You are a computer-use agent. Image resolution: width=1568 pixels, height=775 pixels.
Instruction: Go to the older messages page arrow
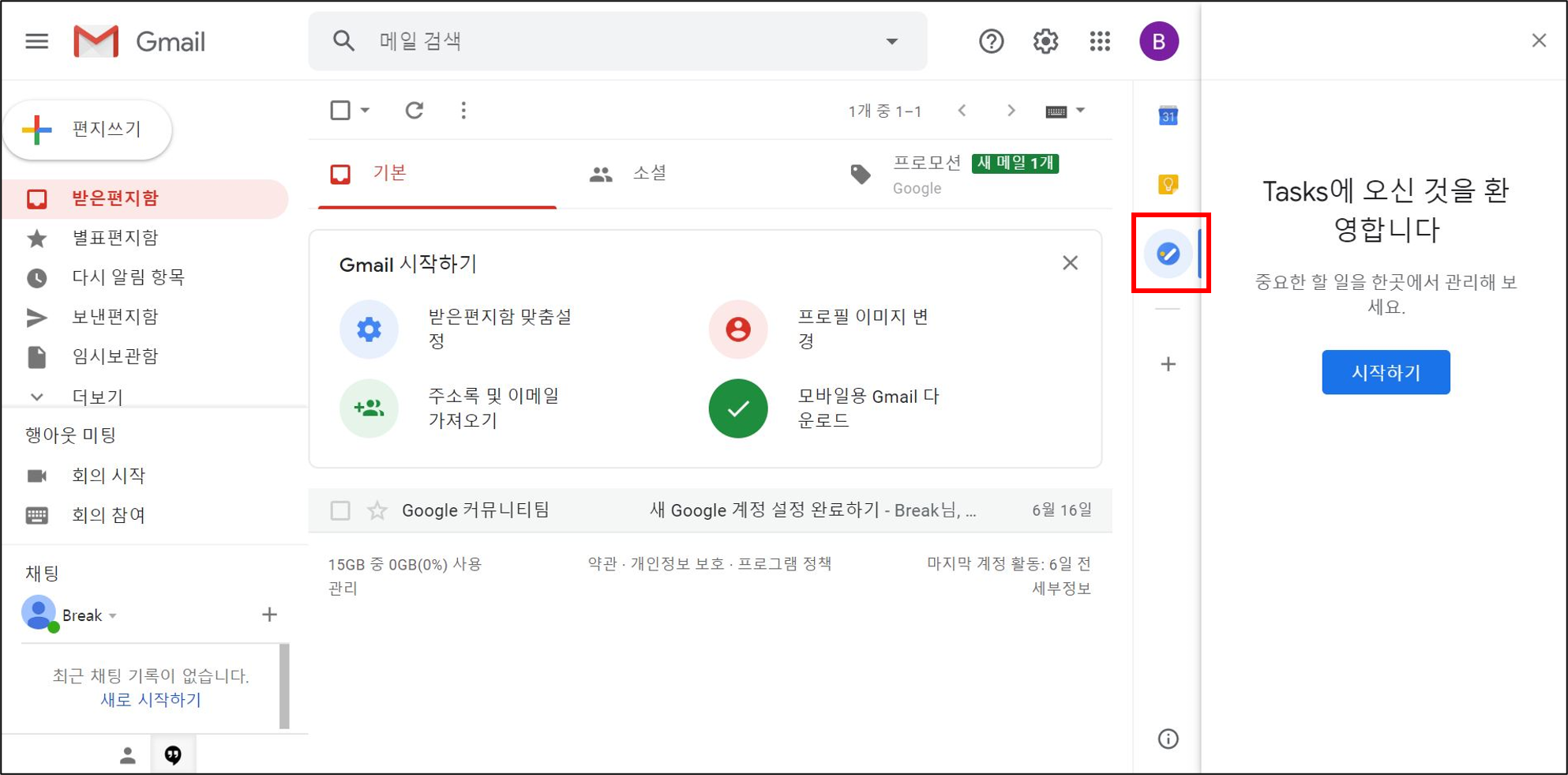tap(1011, 111)
